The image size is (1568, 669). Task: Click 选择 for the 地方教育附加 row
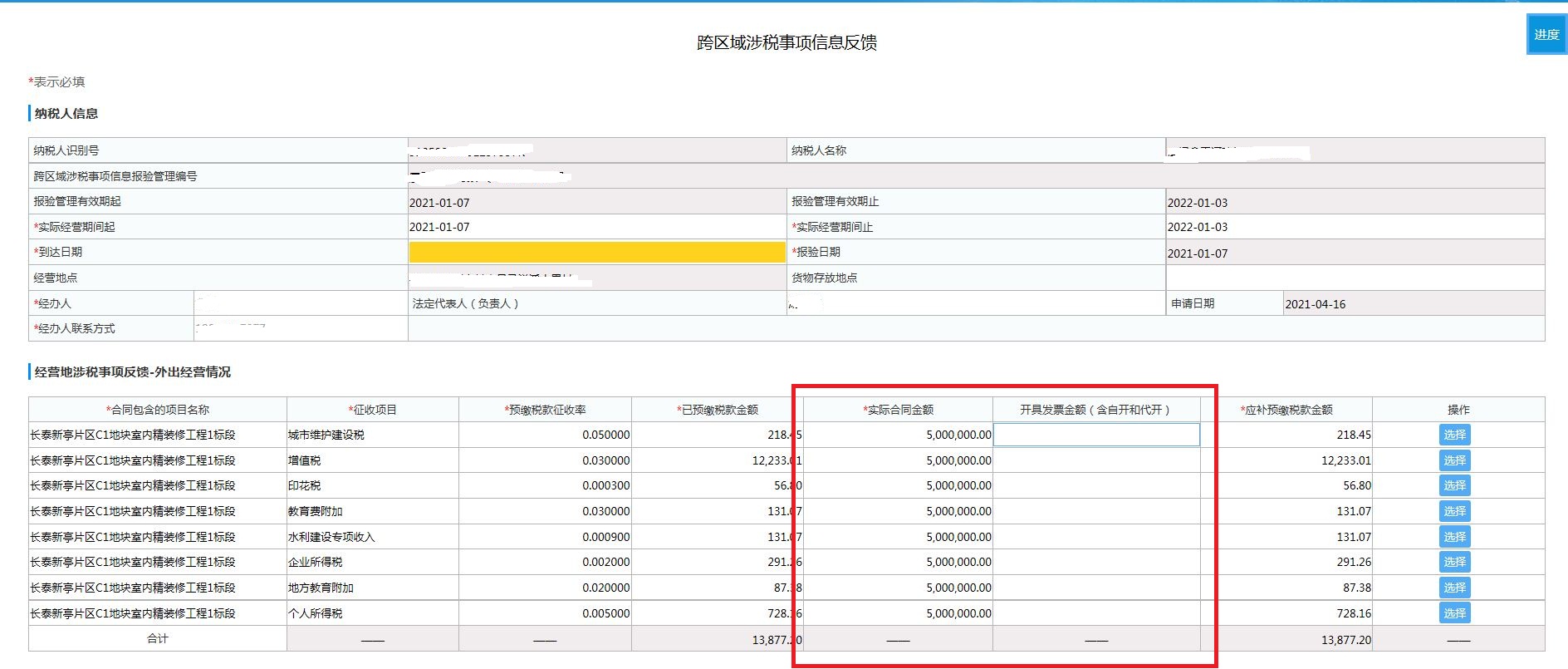pos(1454,588)
